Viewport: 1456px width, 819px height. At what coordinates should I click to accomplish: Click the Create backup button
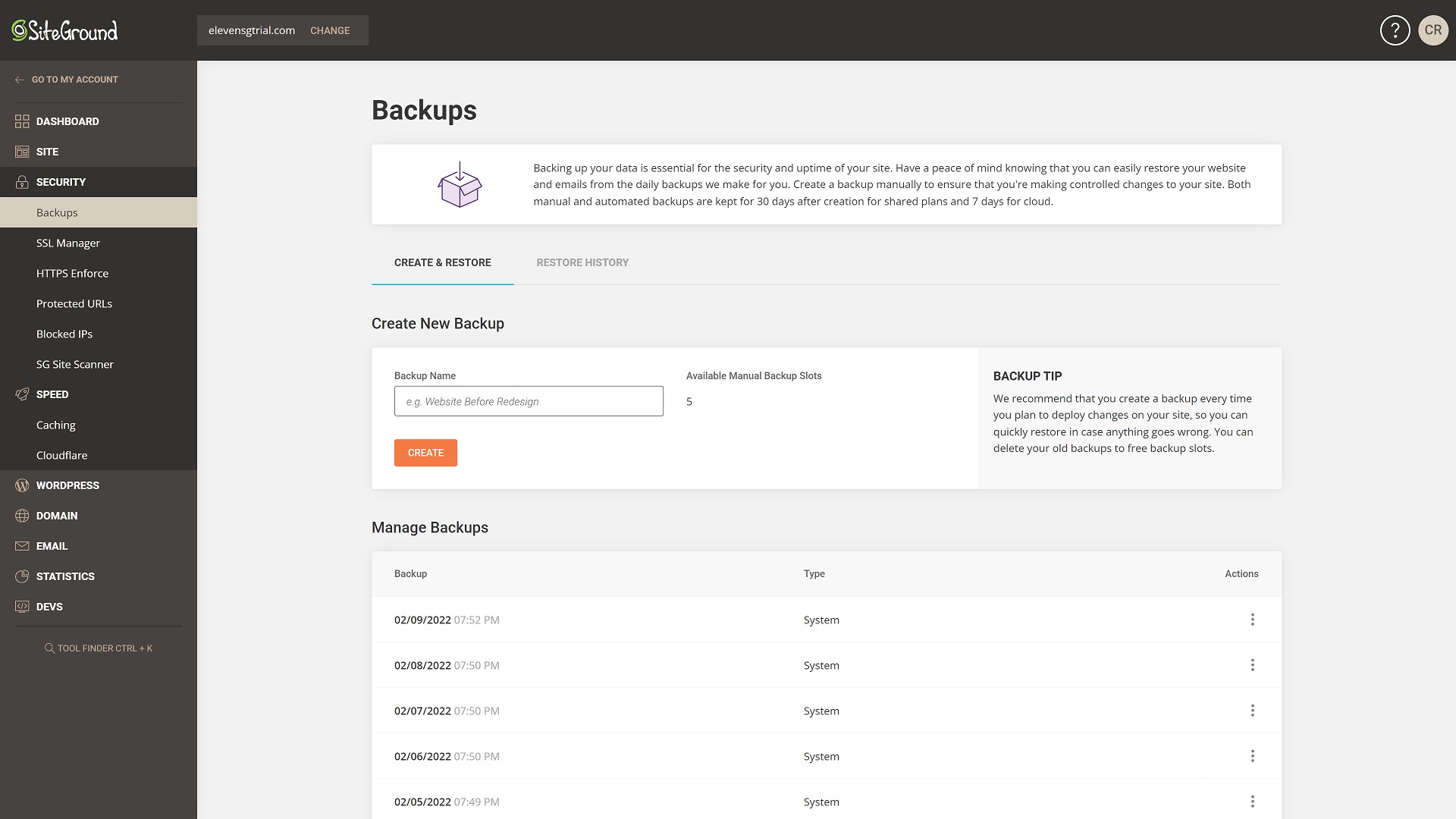(x=425, y=452)
